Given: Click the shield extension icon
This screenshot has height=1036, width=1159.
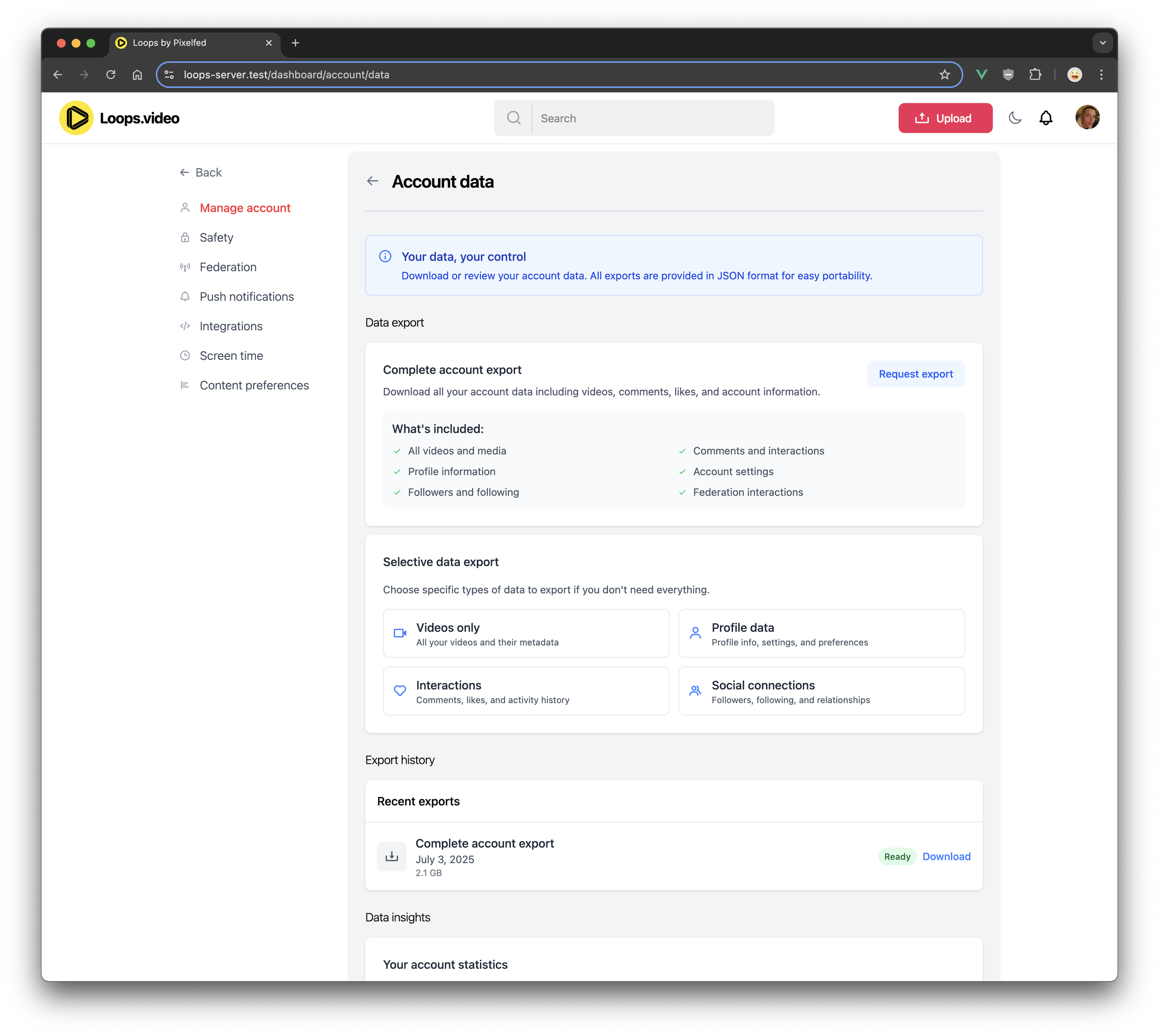Looking at the screenshot, I should click(1008, 75).
